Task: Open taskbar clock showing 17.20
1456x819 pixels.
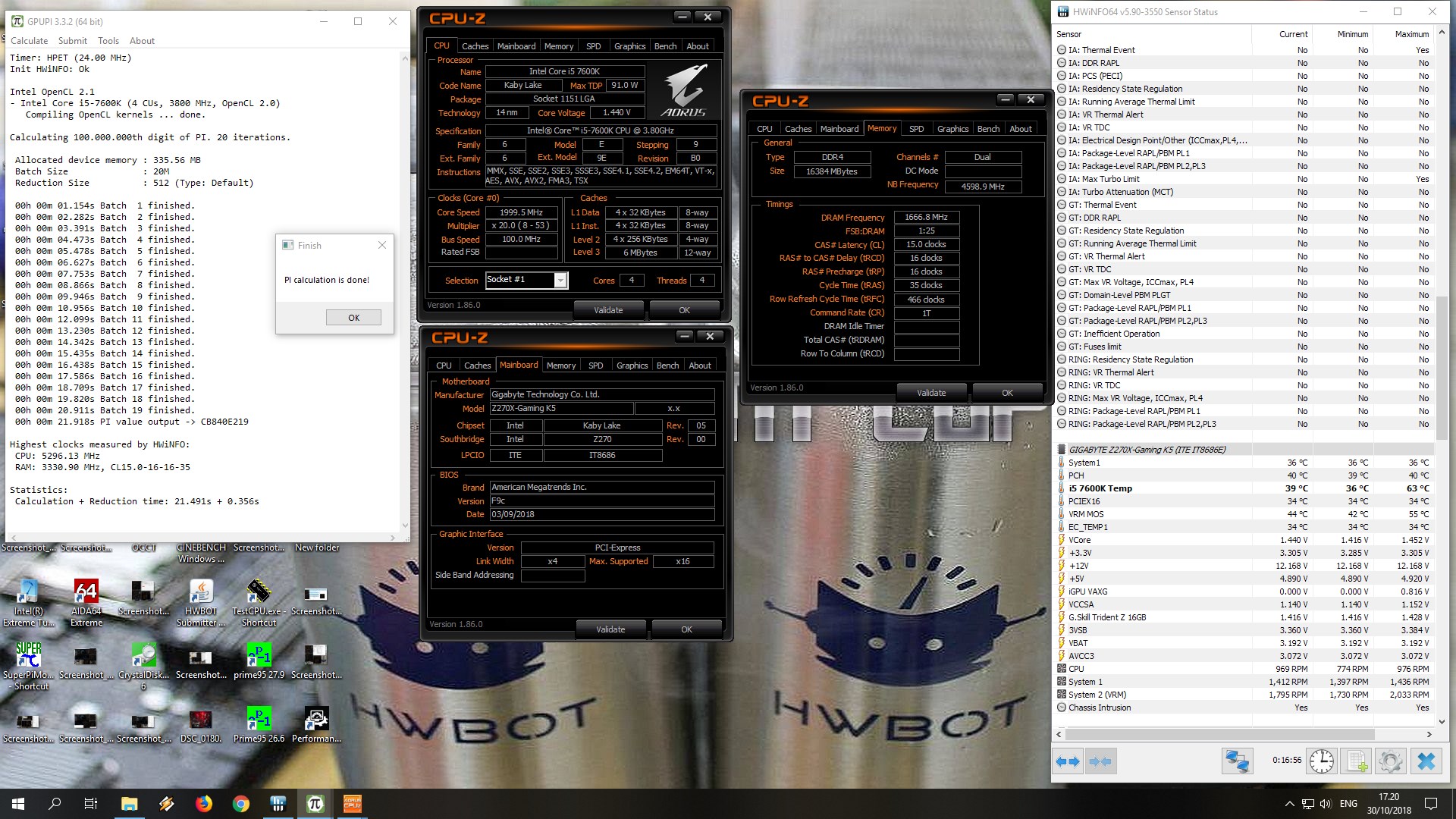Action: coord(1389,804)
